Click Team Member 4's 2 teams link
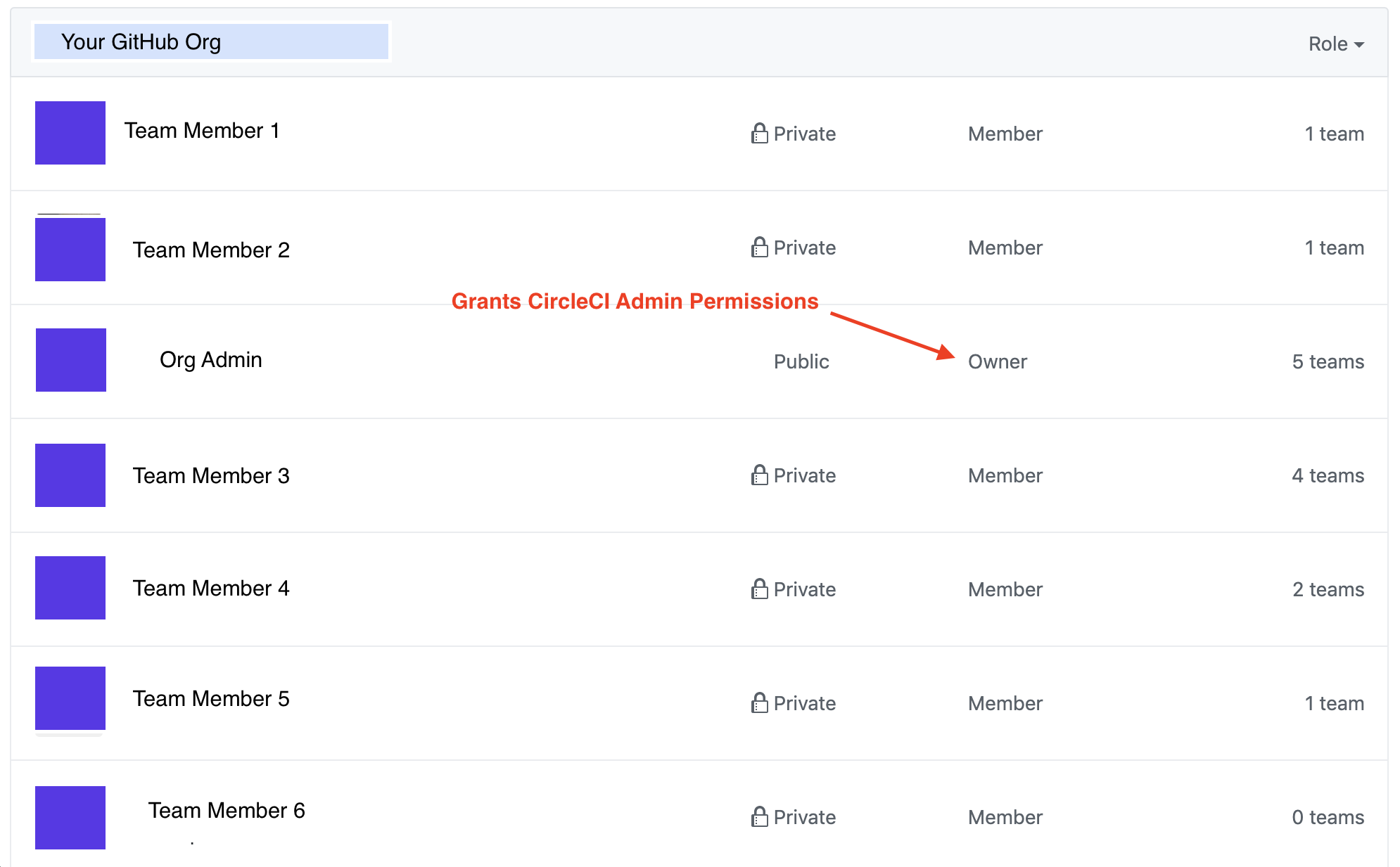The image size is (1400, 867). pos(1328,589)
